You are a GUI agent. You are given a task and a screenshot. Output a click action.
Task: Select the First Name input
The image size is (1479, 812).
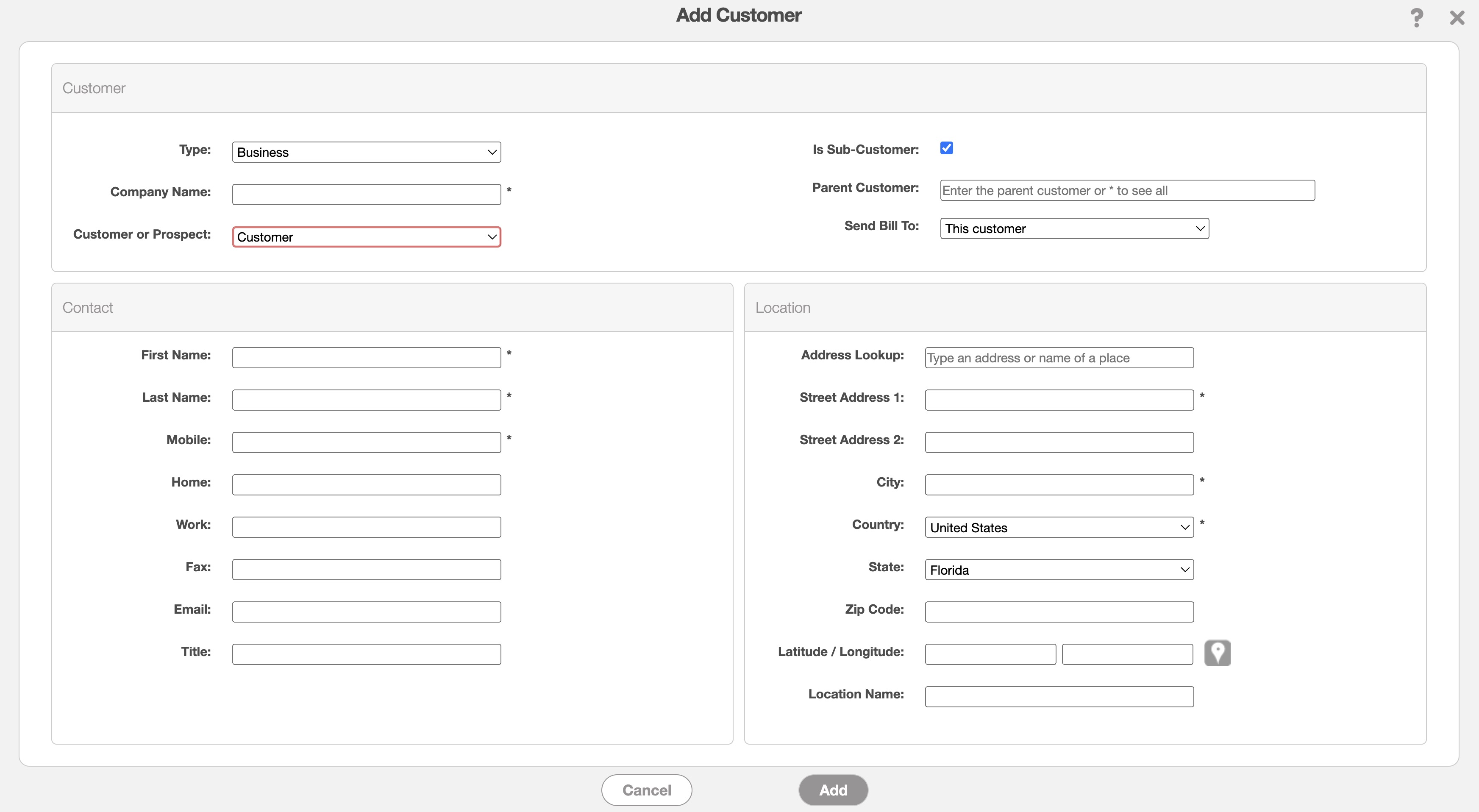(366, 358)
